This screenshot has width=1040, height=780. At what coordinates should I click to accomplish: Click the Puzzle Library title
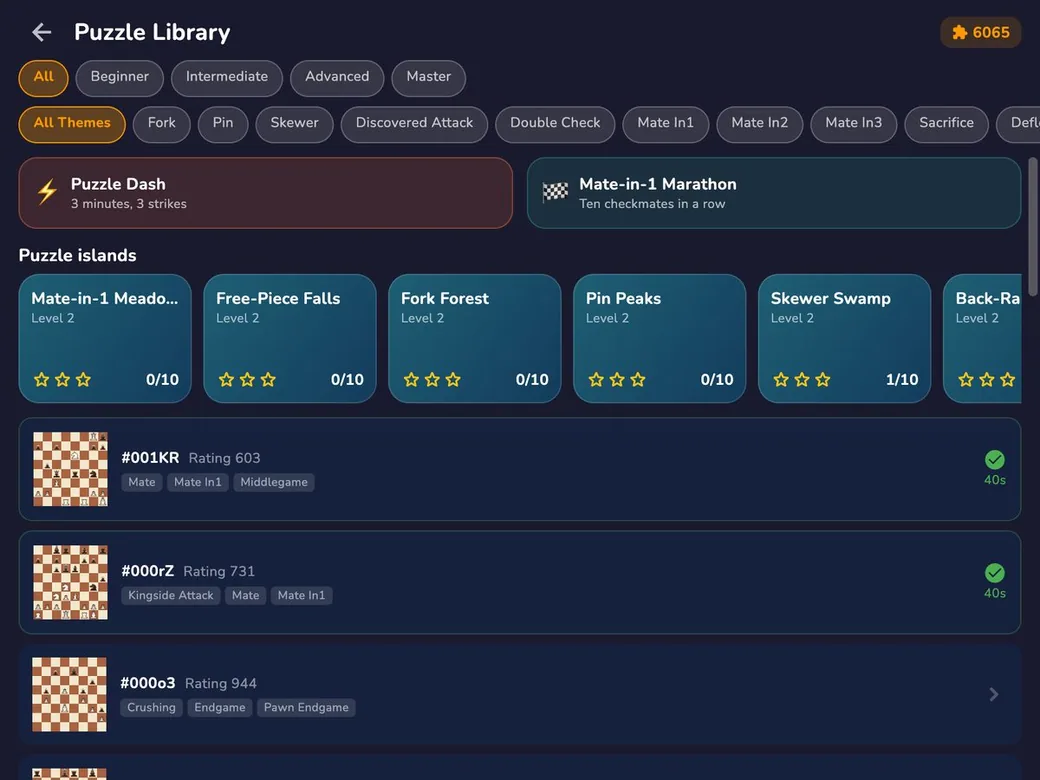[153, 32]
